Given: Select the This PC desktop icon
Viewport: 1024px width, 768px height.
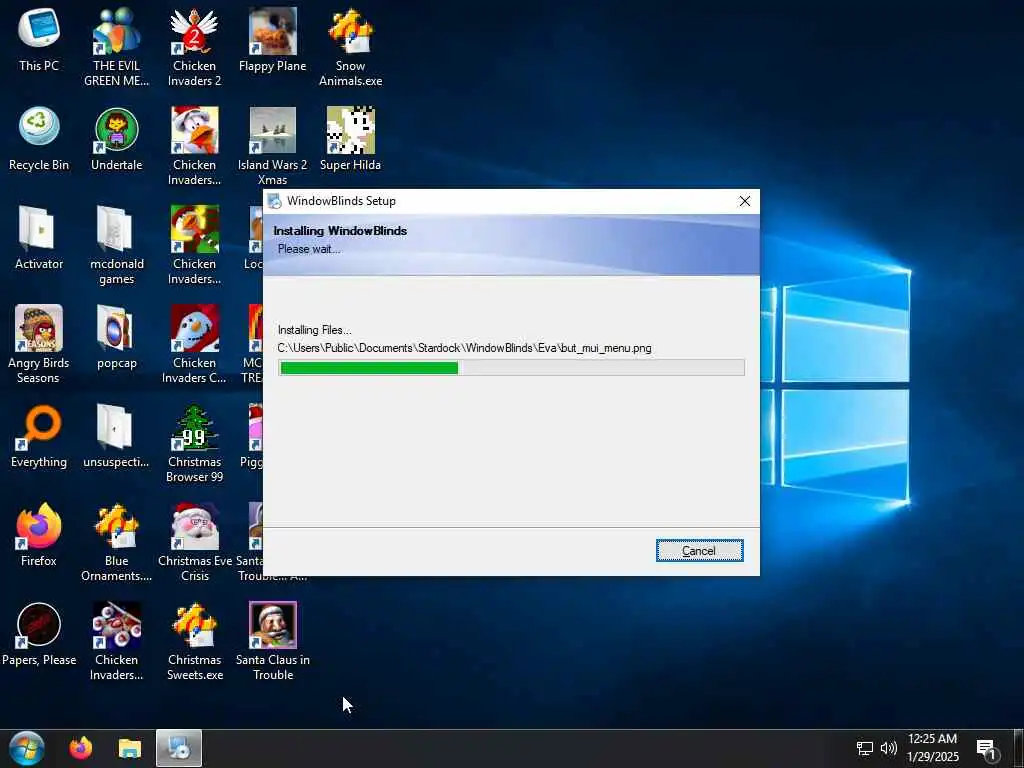Looking at the screenshot, I should click(39, 40).
